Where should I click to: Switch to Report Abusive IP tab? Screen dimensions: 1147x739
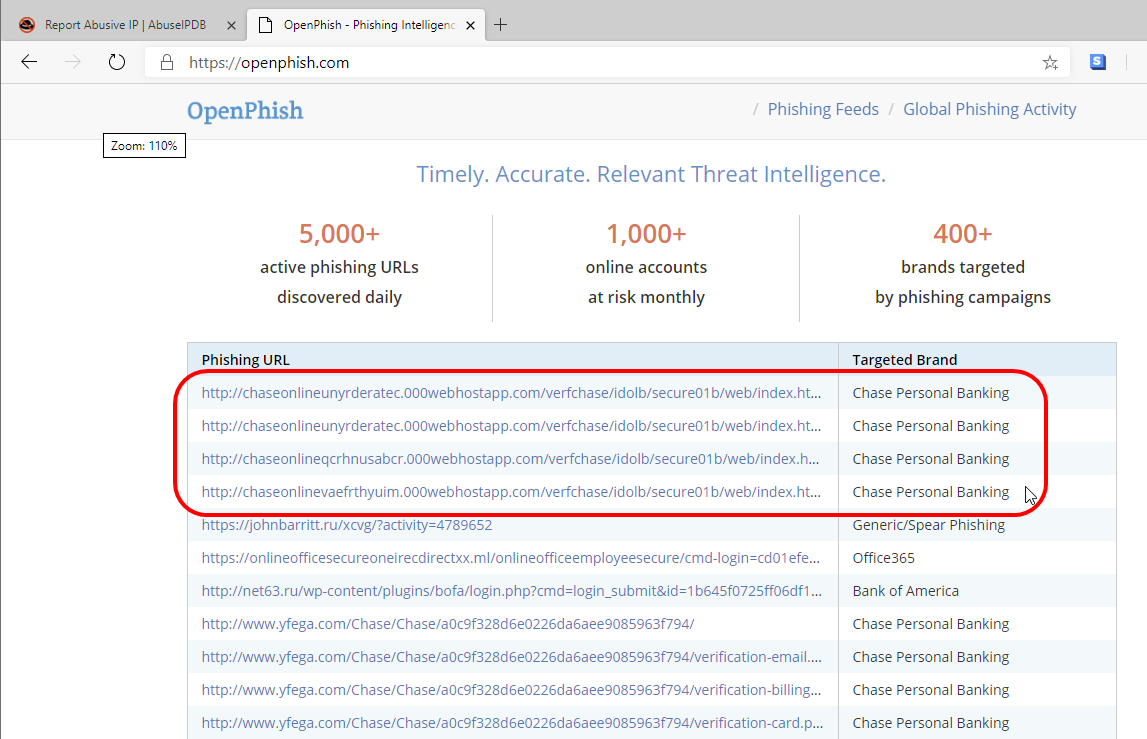pos(125,25)
